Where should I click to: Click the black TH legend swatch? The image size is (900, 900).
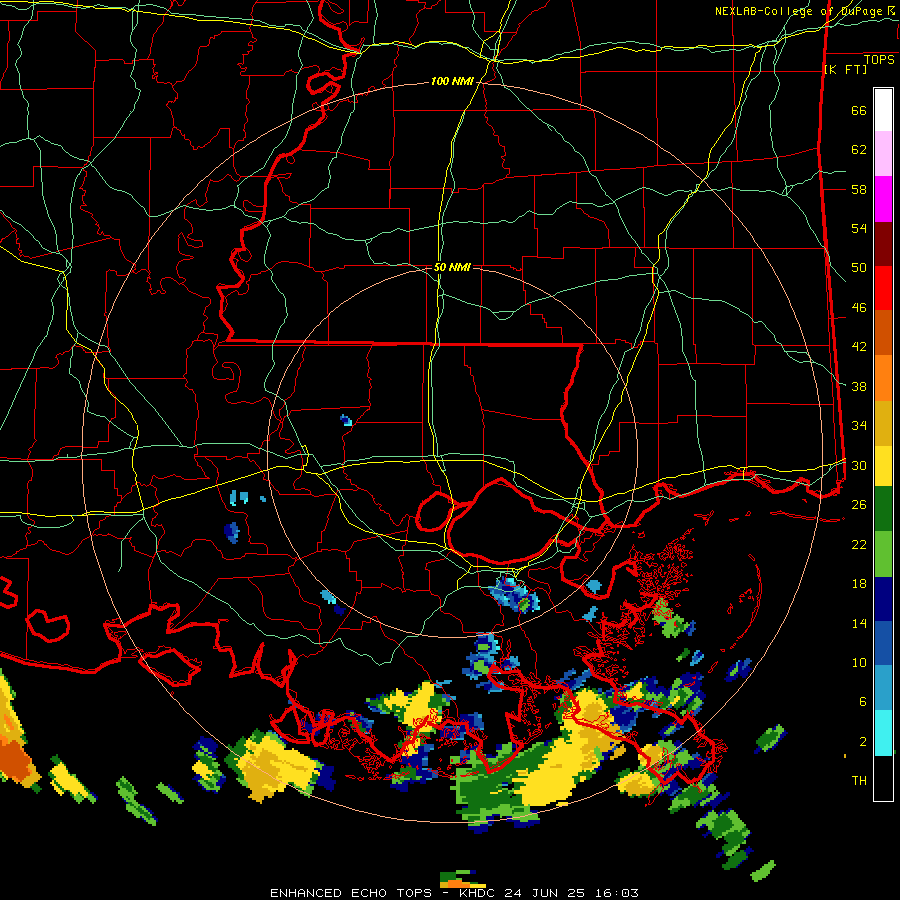[x=883, y=778]
